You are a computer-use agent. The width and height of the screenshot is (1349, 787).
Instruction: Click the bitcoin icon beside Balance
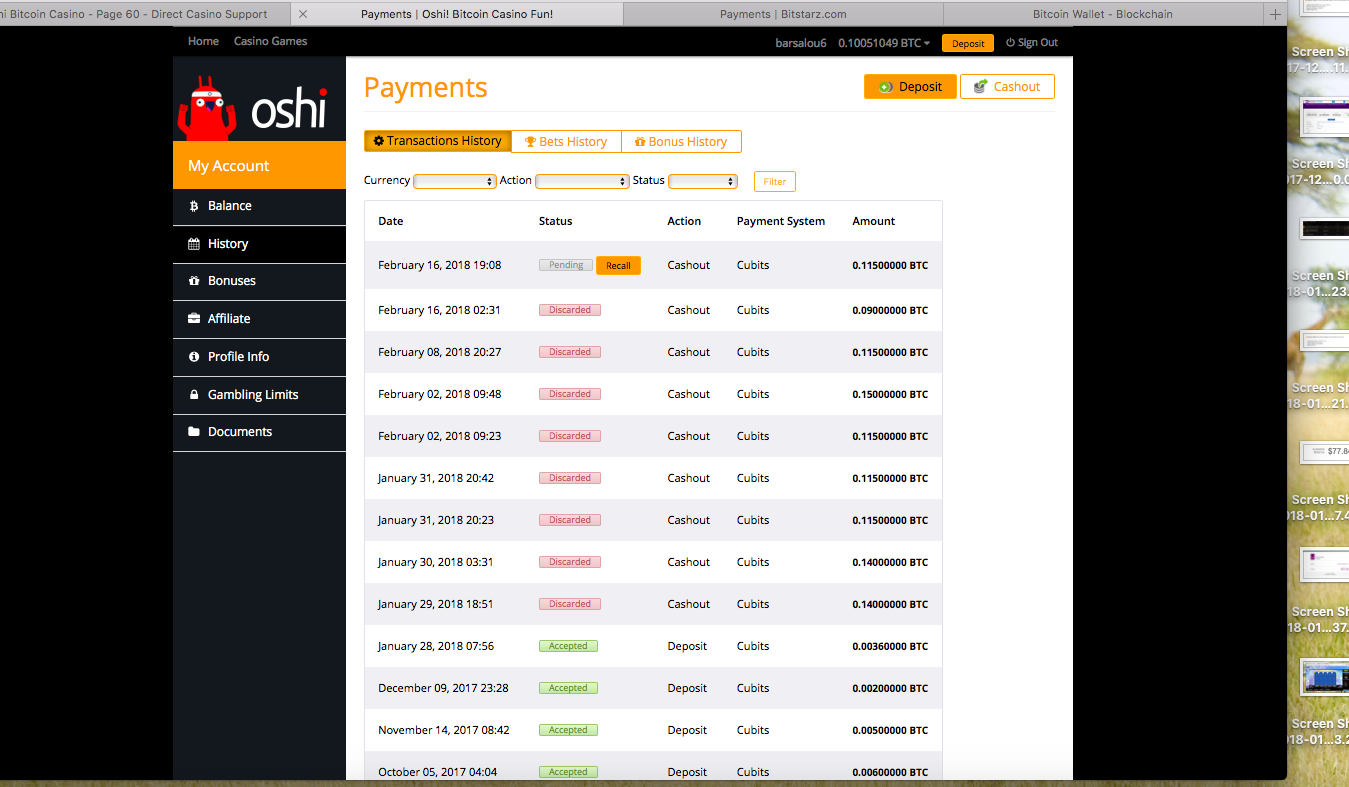point(194,206)
